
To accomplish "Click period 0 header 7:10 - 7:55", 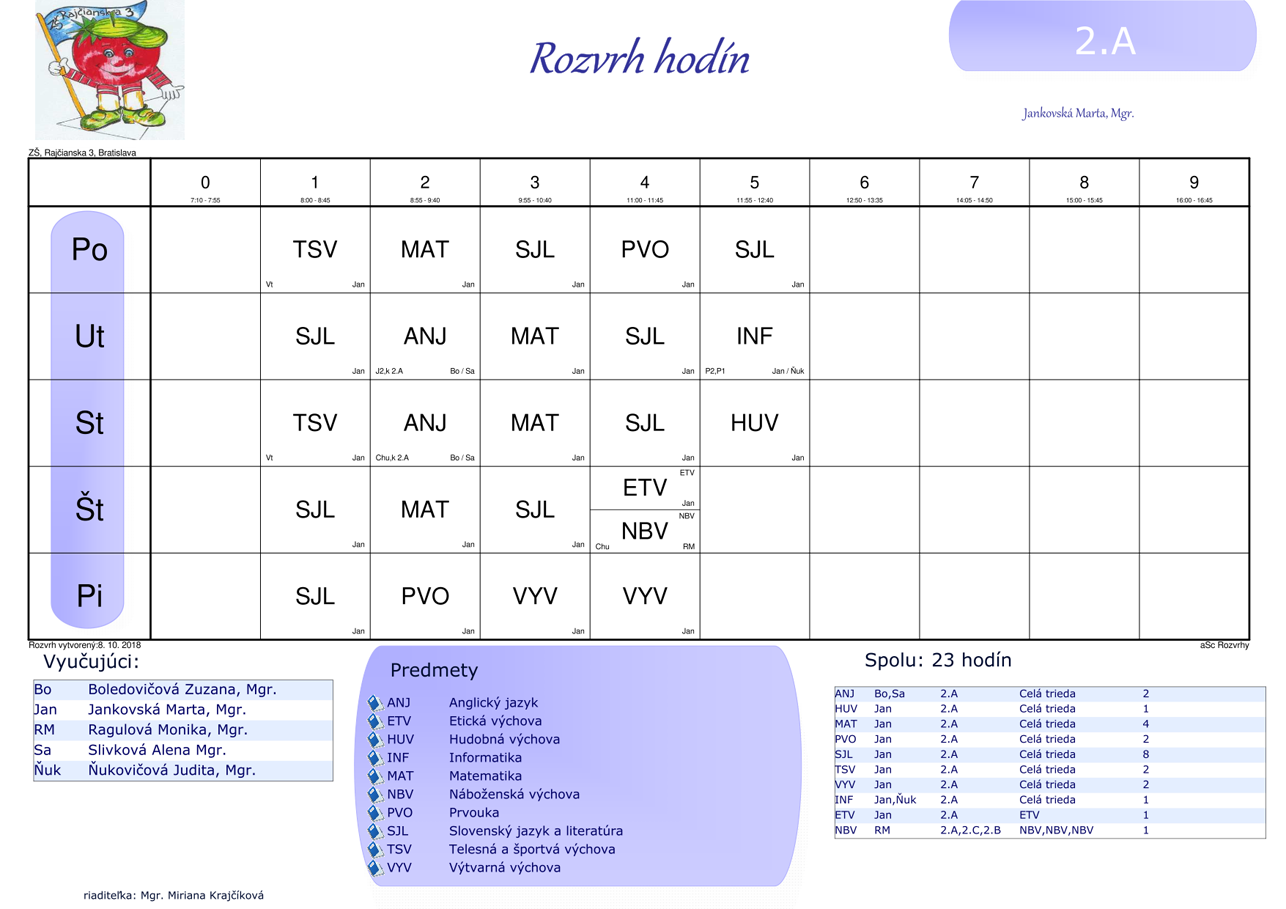I will point(205,183).
